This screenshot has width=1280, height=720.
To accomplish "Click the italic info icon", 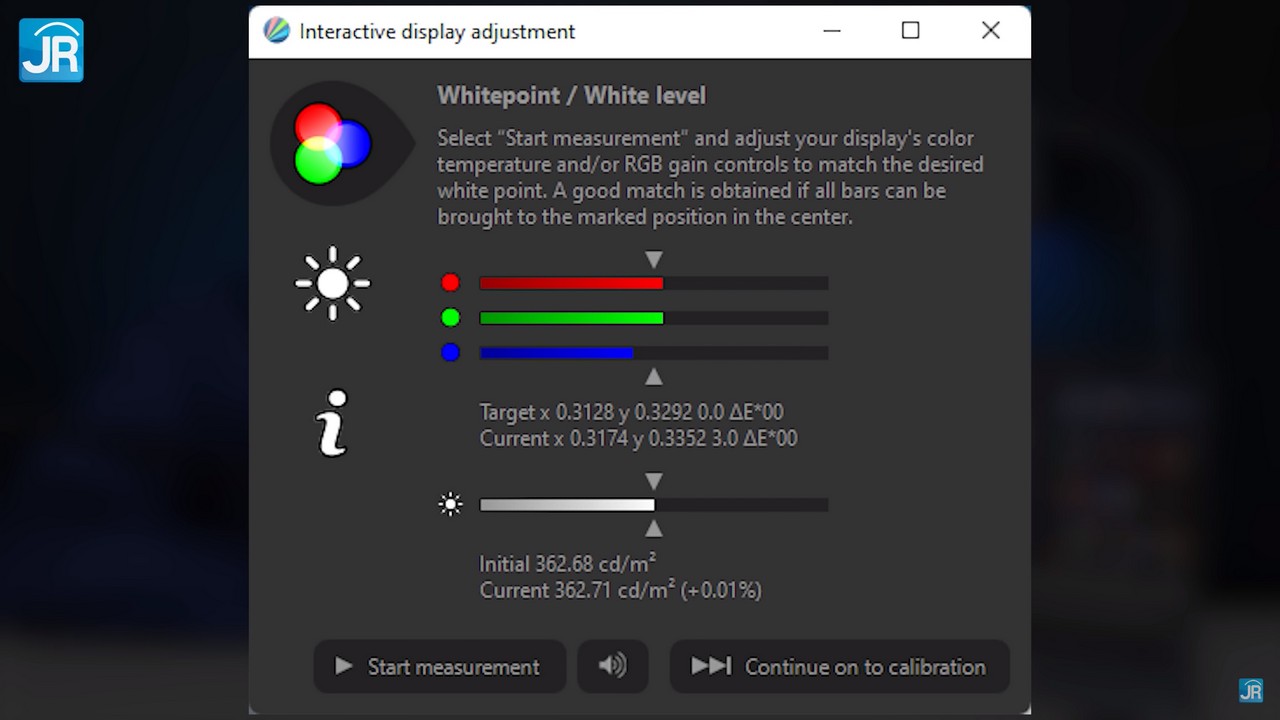I will tap(333, 423).
